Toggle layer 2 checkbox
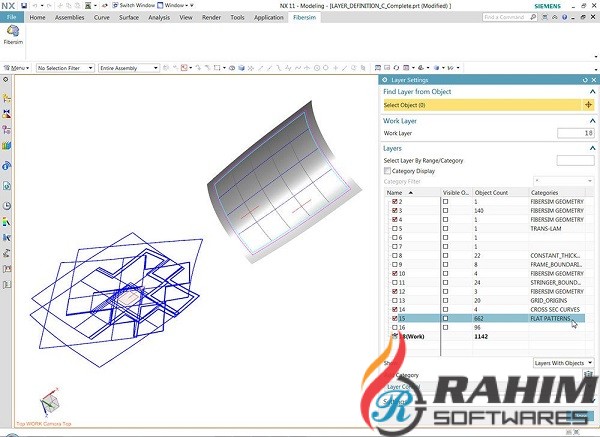 point(395,202)
